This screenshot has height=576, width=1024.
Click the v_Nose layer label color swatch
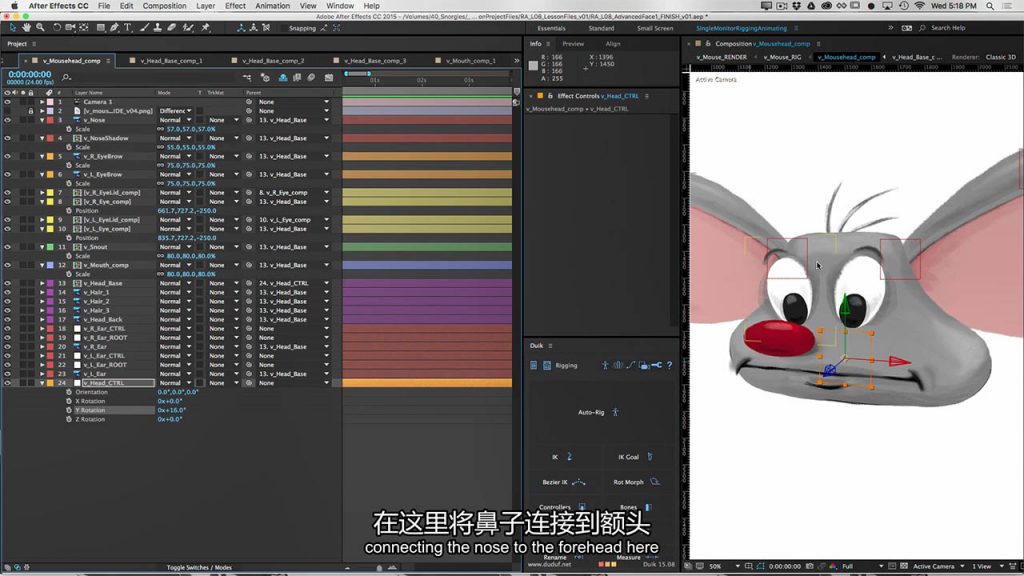click(x=50, y=120)
